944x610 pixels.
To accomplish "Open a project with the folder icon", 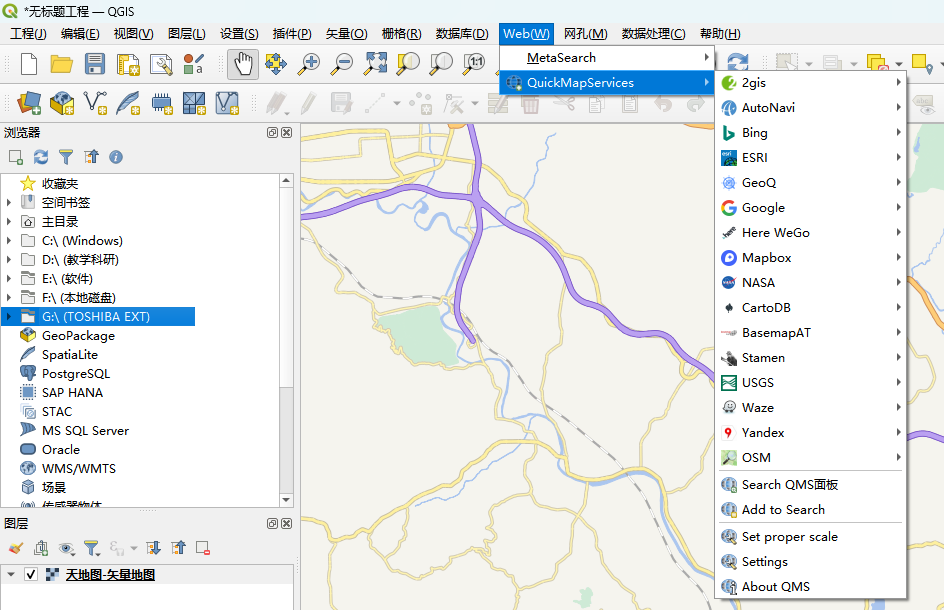I will coord(61,63).
